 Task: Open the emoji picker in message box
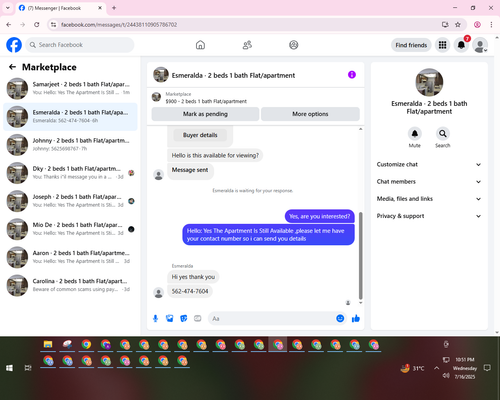(340, 319)
